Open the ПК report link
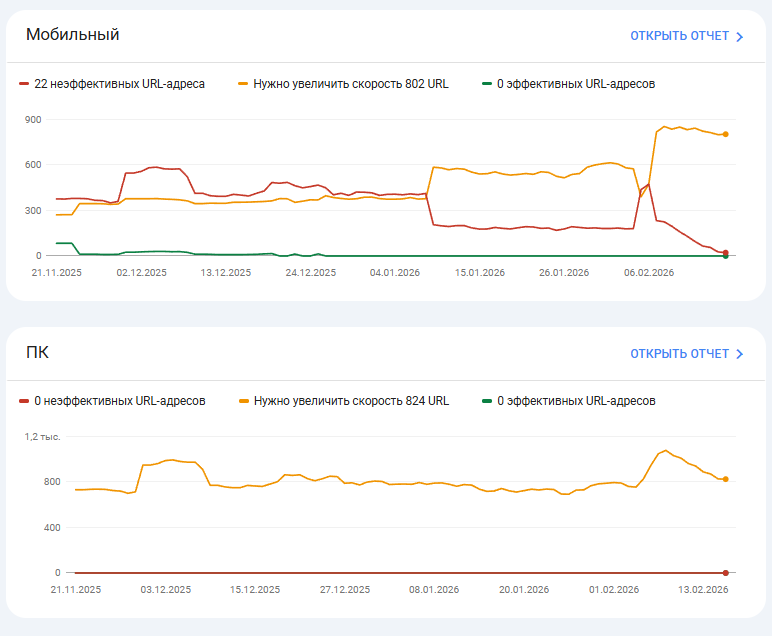The image size is (772, 636). 679,354
